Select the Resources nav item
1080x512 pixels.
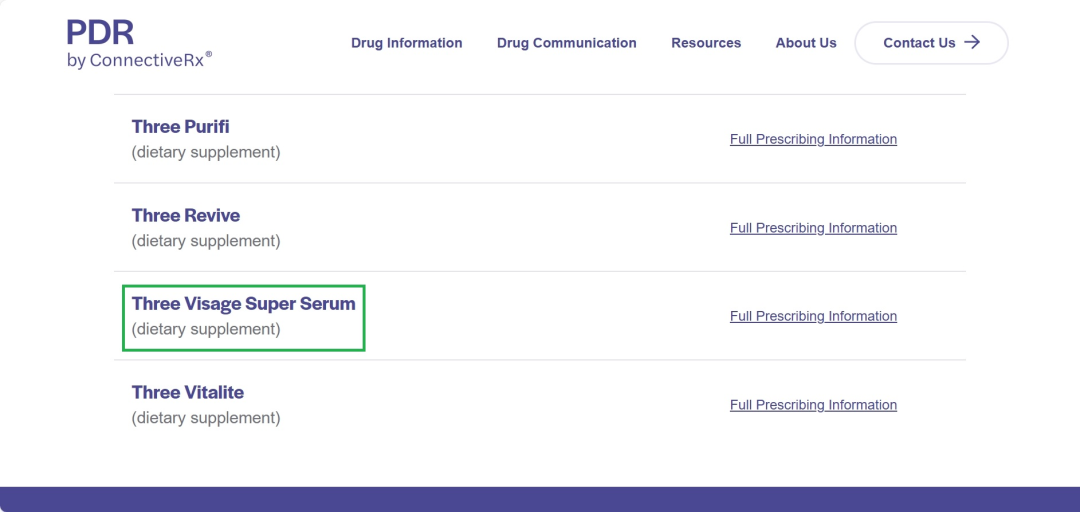click(706, 43)
